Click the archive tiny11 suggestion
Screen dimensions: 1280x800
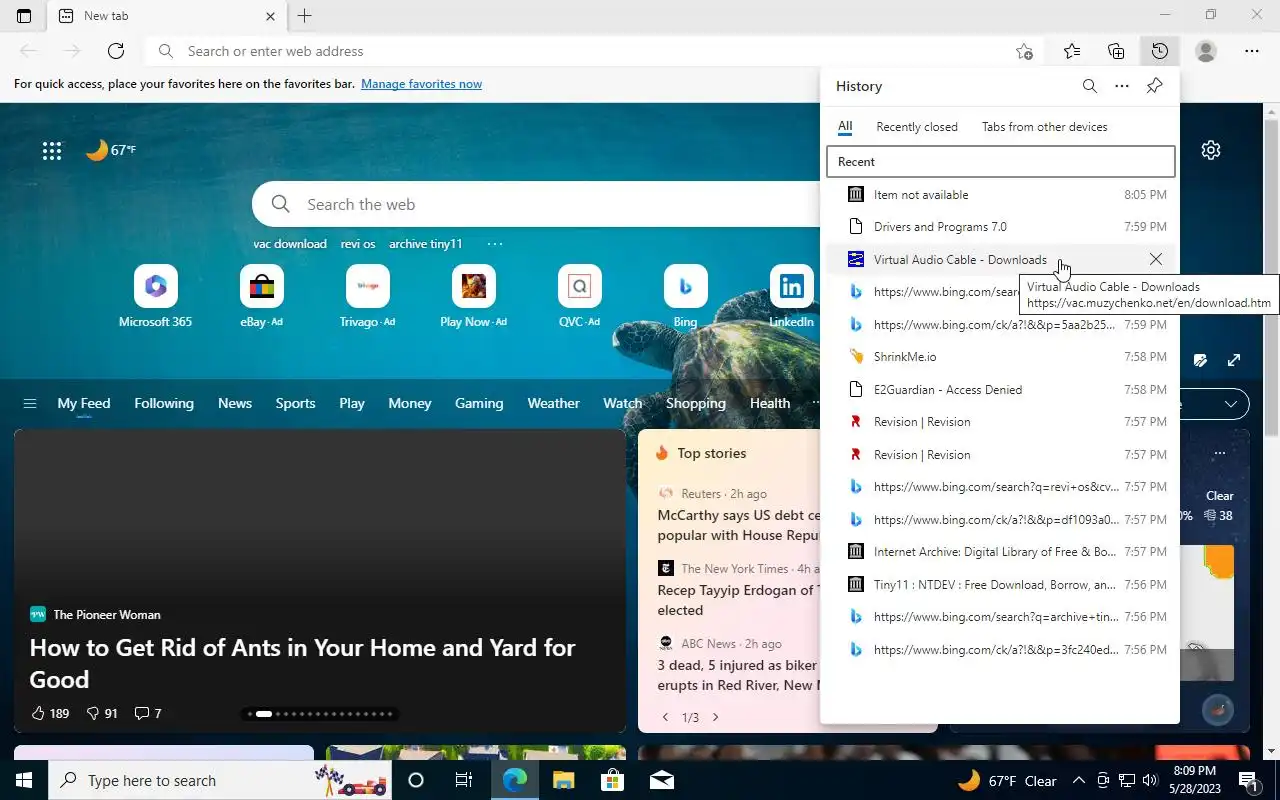click(x=426, y=244)
